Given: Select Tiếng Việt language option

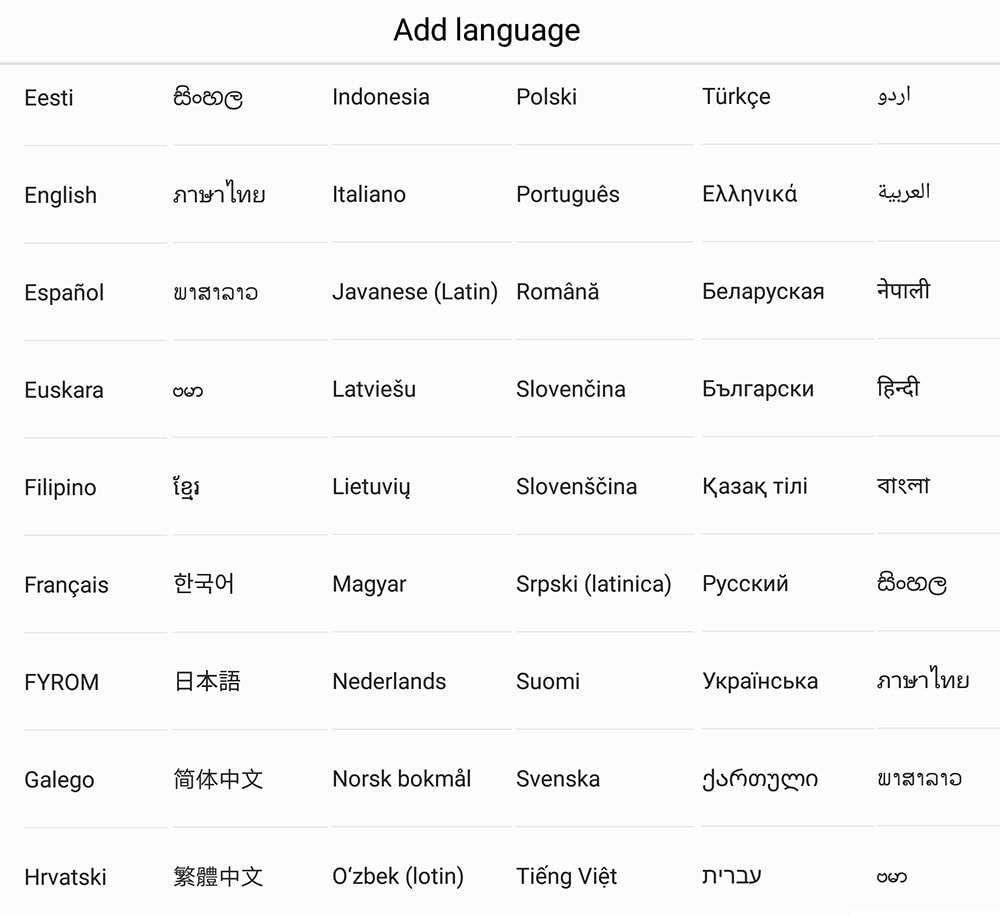Looking at the screenshot, I should (567, 877).
